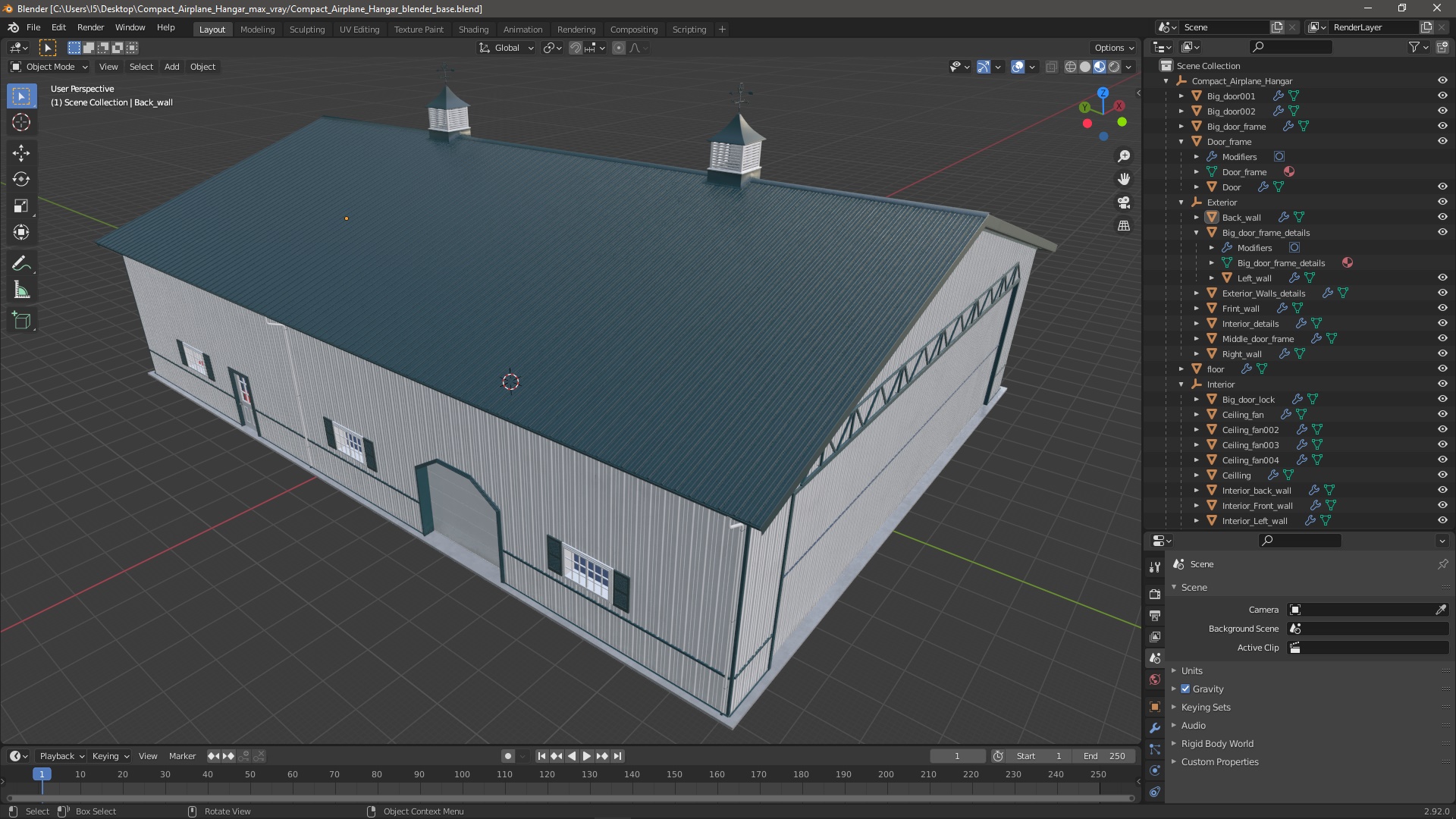Click the Camera field in Scene properties

(1360, 609)
